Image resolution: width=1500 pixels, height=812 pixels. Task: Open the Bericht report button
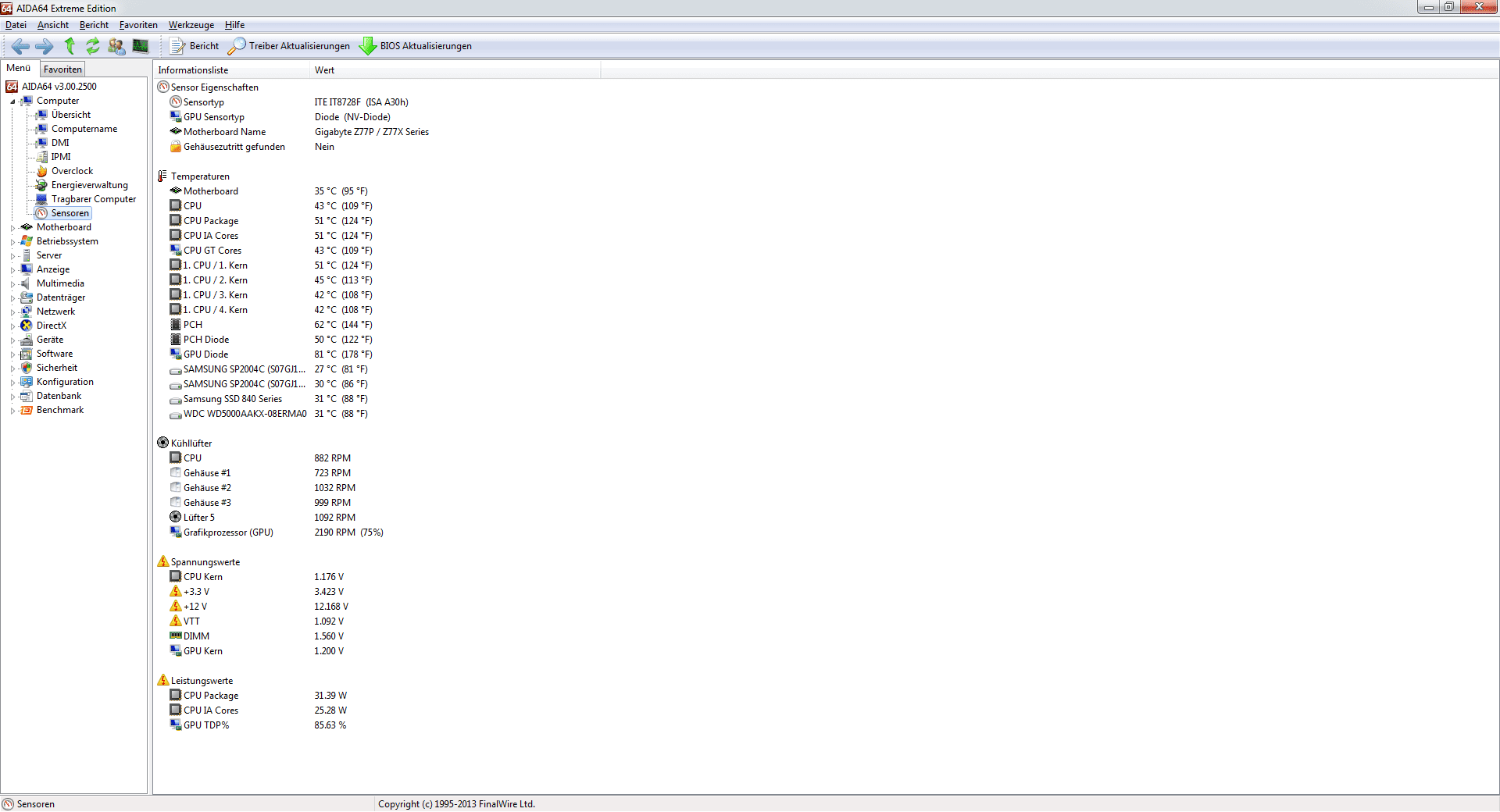[x=195, y=46]
